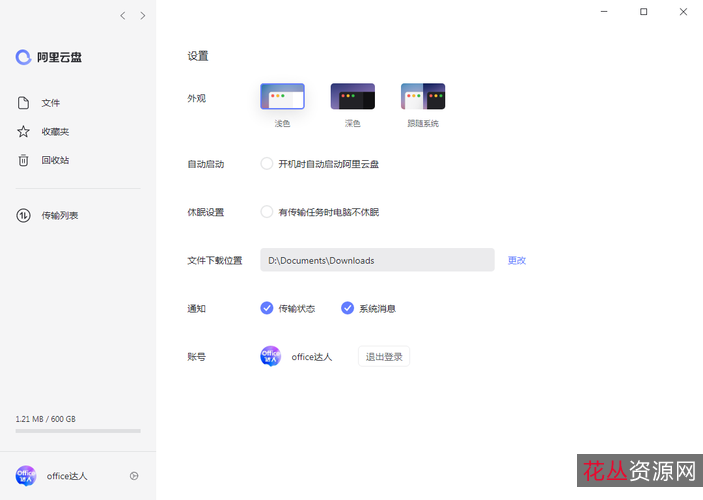Uncheck 系统消息 notification checkbox
703x500 pixels.
(347, 308)
